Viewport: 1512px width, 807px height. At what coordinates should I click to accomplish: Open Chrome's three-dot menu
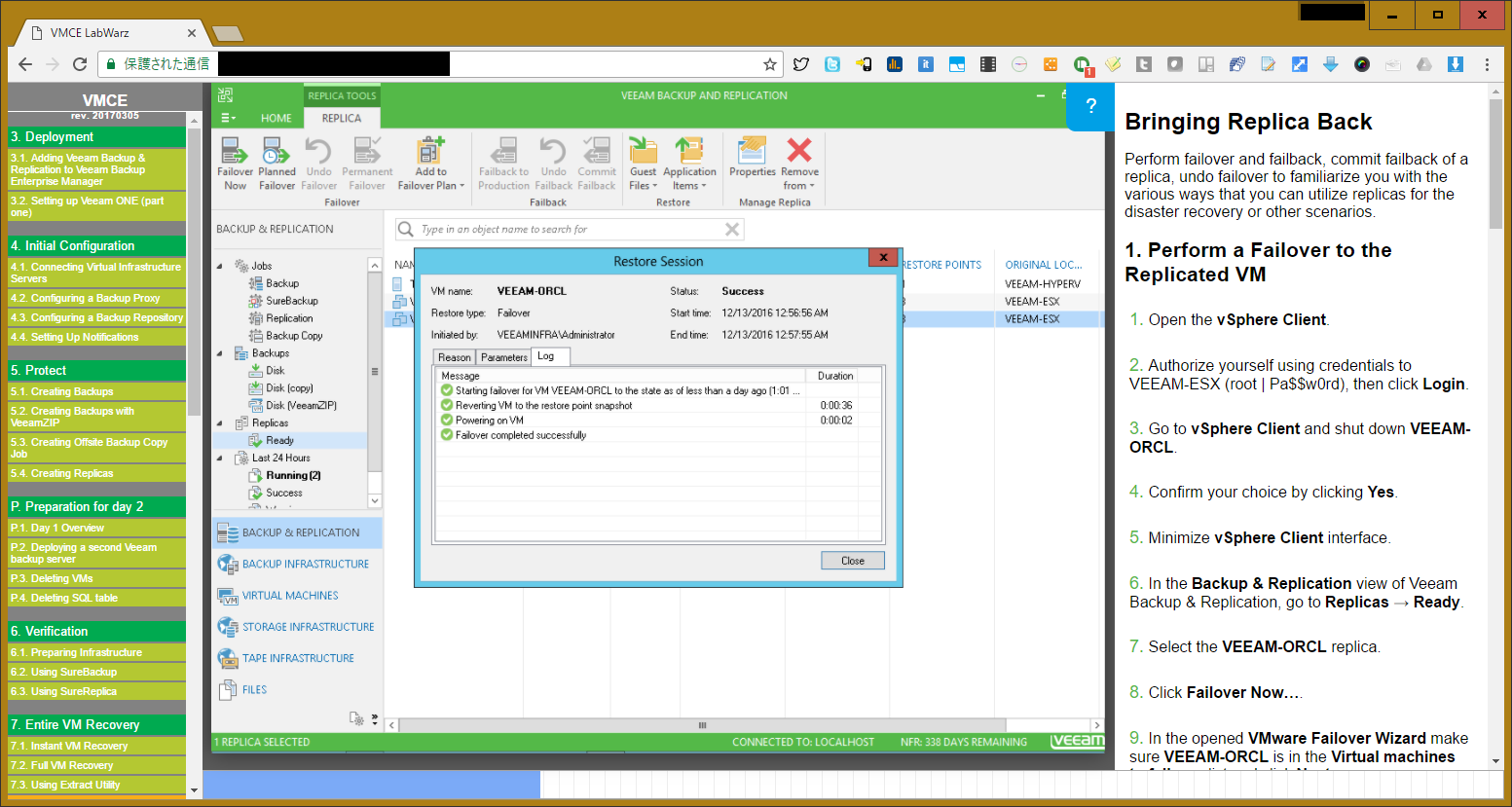point(1487,64)
